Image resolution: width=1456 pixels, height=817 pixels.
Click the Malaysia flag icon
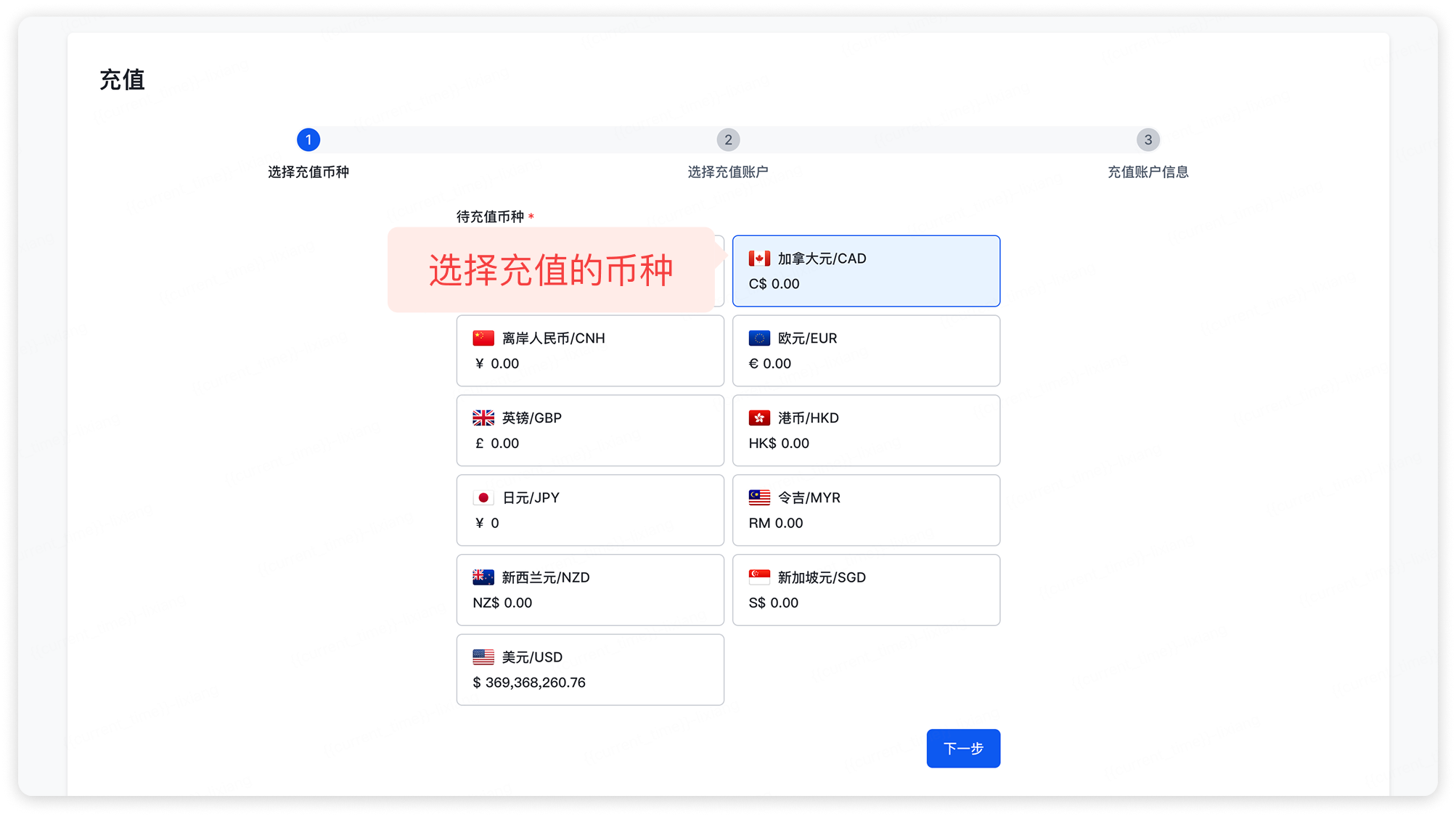(x=759, y=498)
